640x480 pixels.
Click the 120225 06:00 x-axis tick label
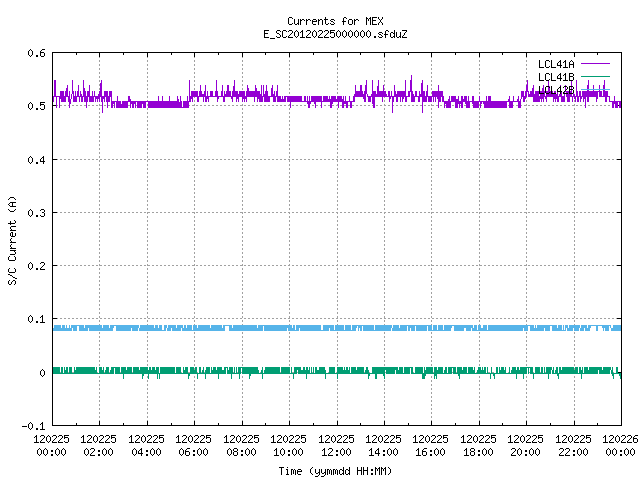(193, 445)
